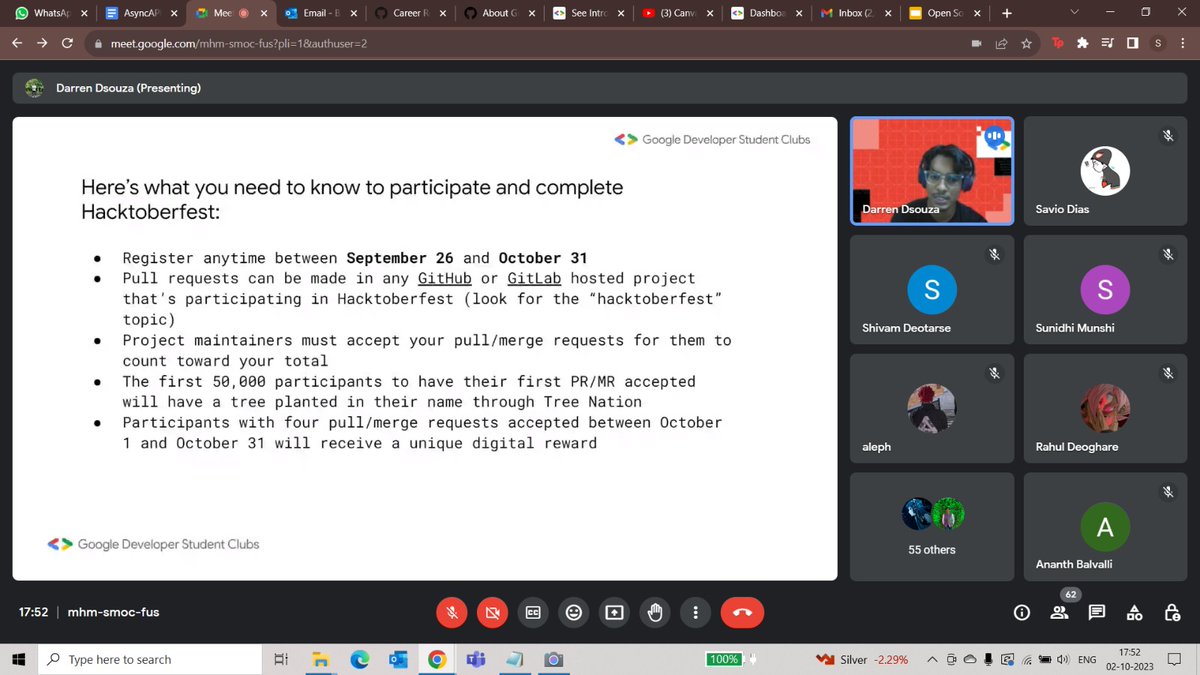1200x675 pixels.
Task: Open host controls lock icon
Action: [x=1172, y=612]
